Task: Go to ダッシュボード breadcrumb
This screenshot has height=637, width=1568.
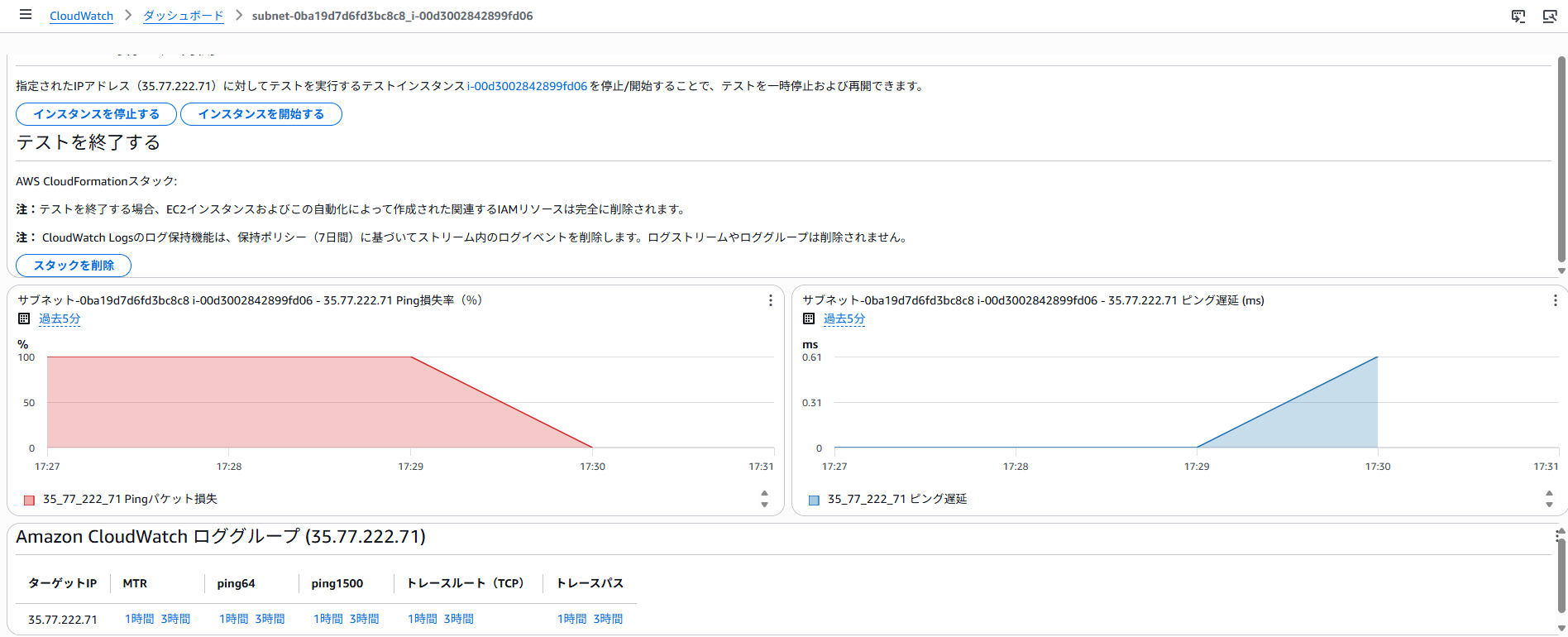Action: point(184,16)
